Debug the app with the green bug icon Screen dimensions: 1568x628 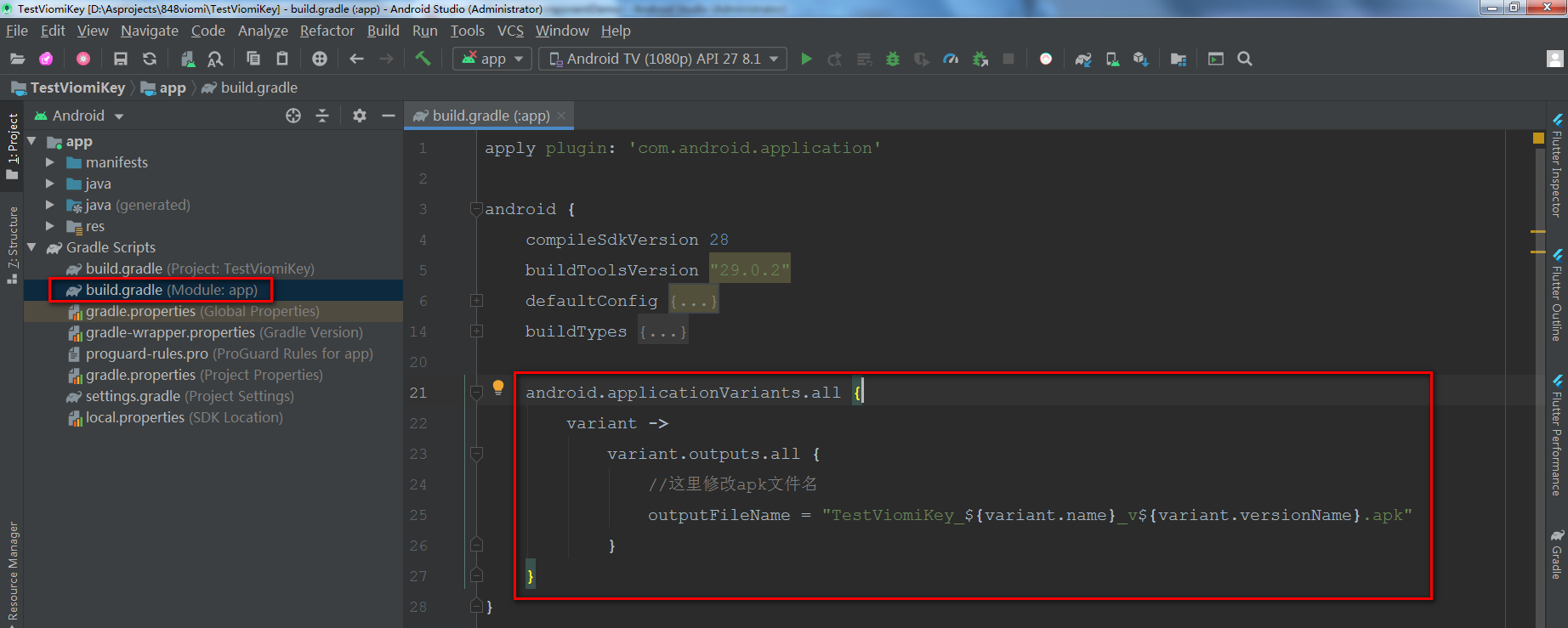click(x=893, y=59)
